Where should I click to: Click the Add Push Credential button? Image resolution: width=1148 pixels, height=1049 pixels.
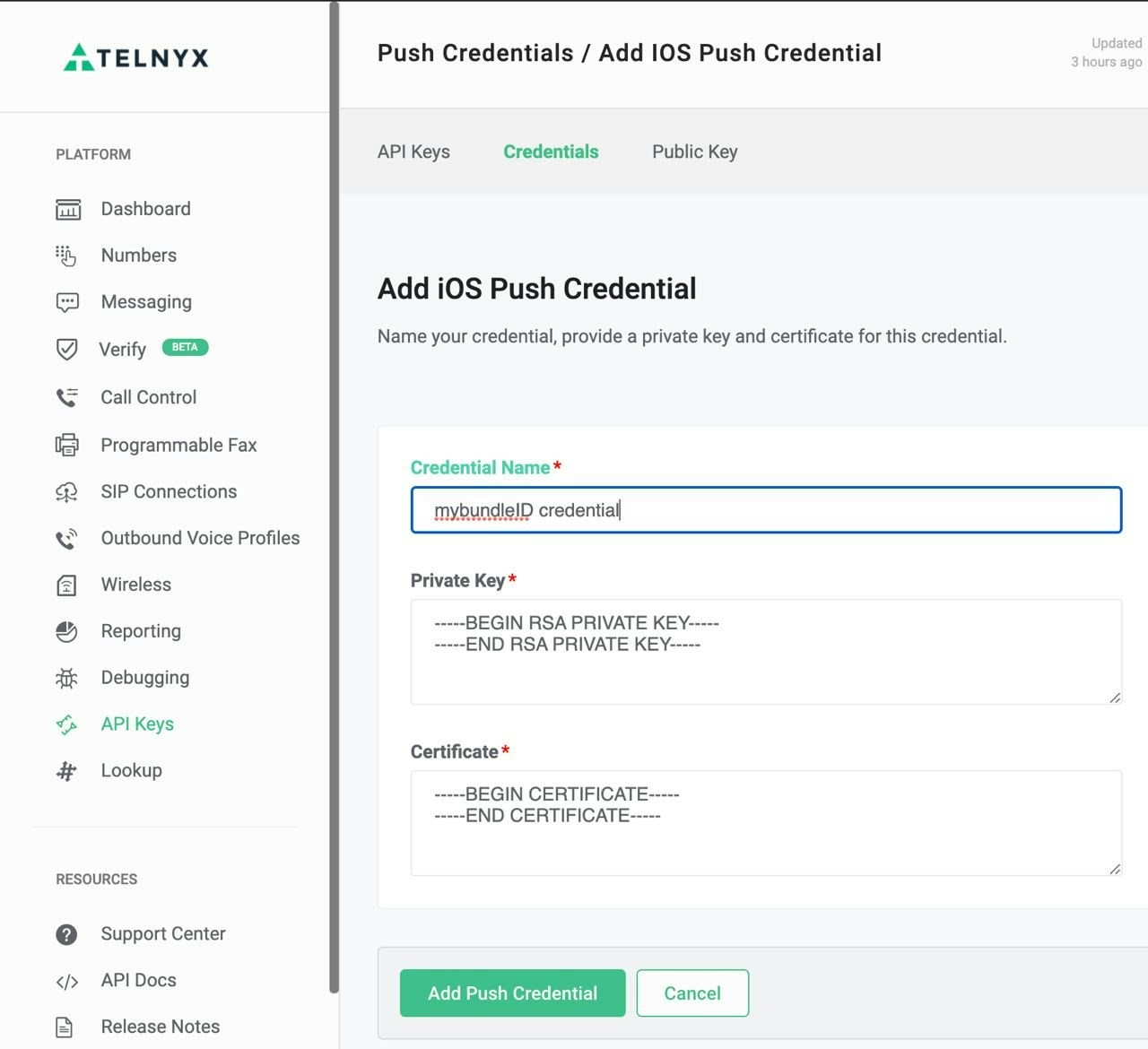(x=512, y=993)
